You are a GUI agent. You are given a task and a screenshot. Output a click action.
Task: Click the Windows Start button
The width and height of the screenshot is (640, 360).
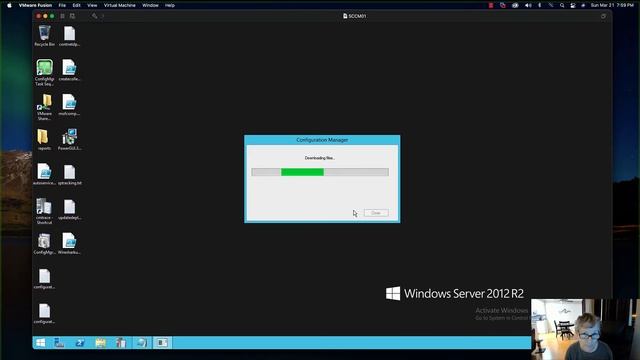[40, 342]
